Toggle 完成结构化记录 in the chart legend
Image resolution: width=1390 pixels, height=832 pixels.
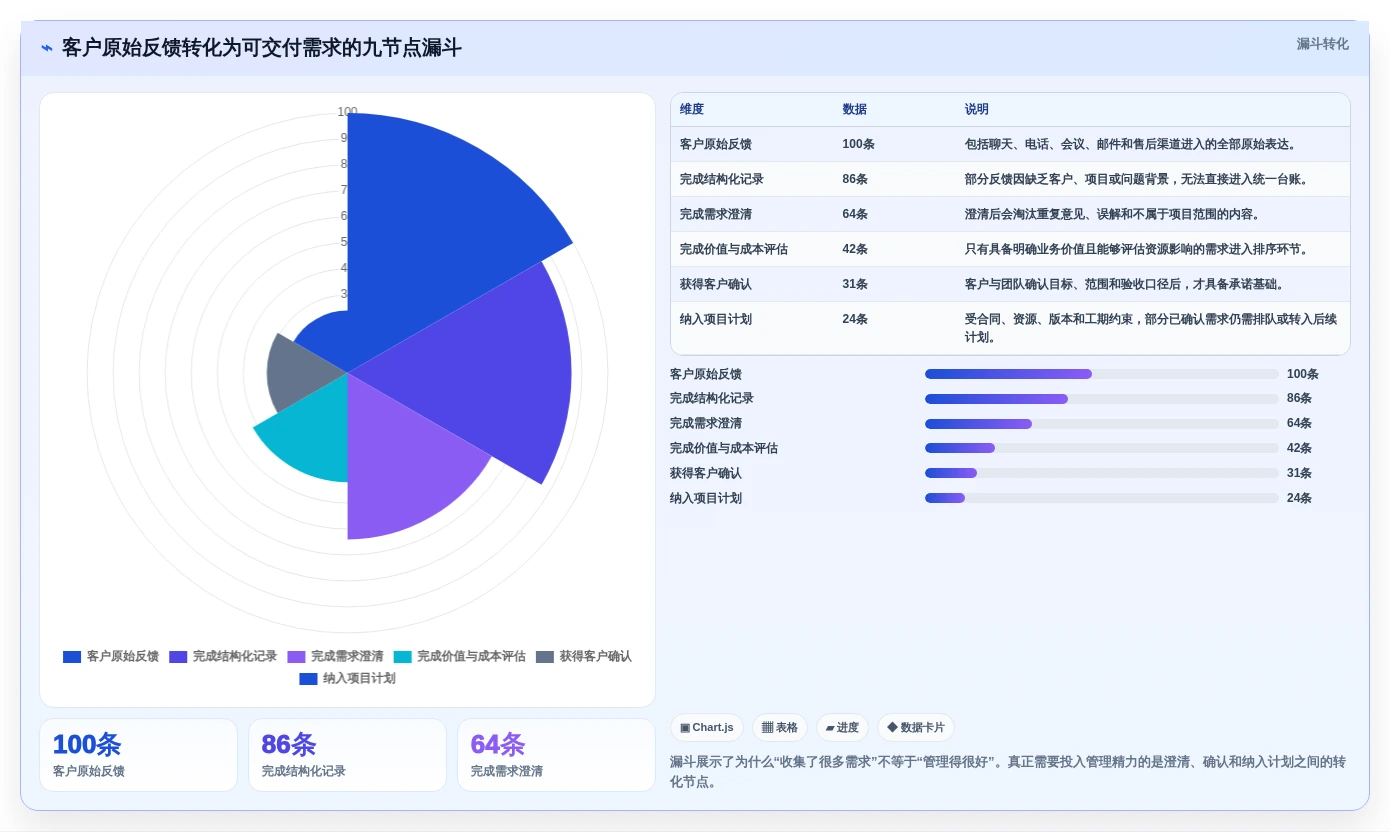point(222,657)
